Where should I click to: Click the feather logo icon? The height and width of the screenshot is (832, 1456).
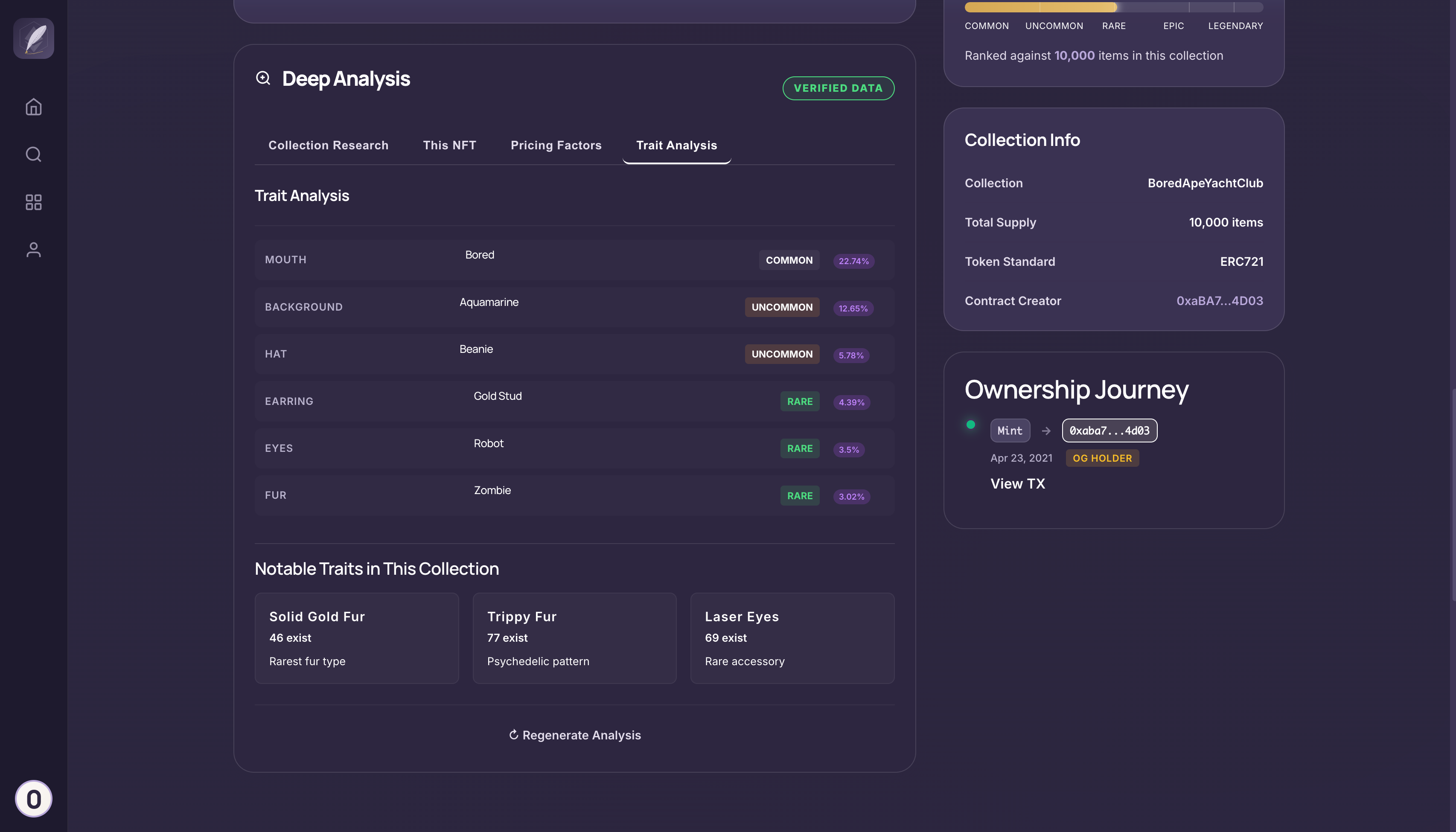(34, 38)
